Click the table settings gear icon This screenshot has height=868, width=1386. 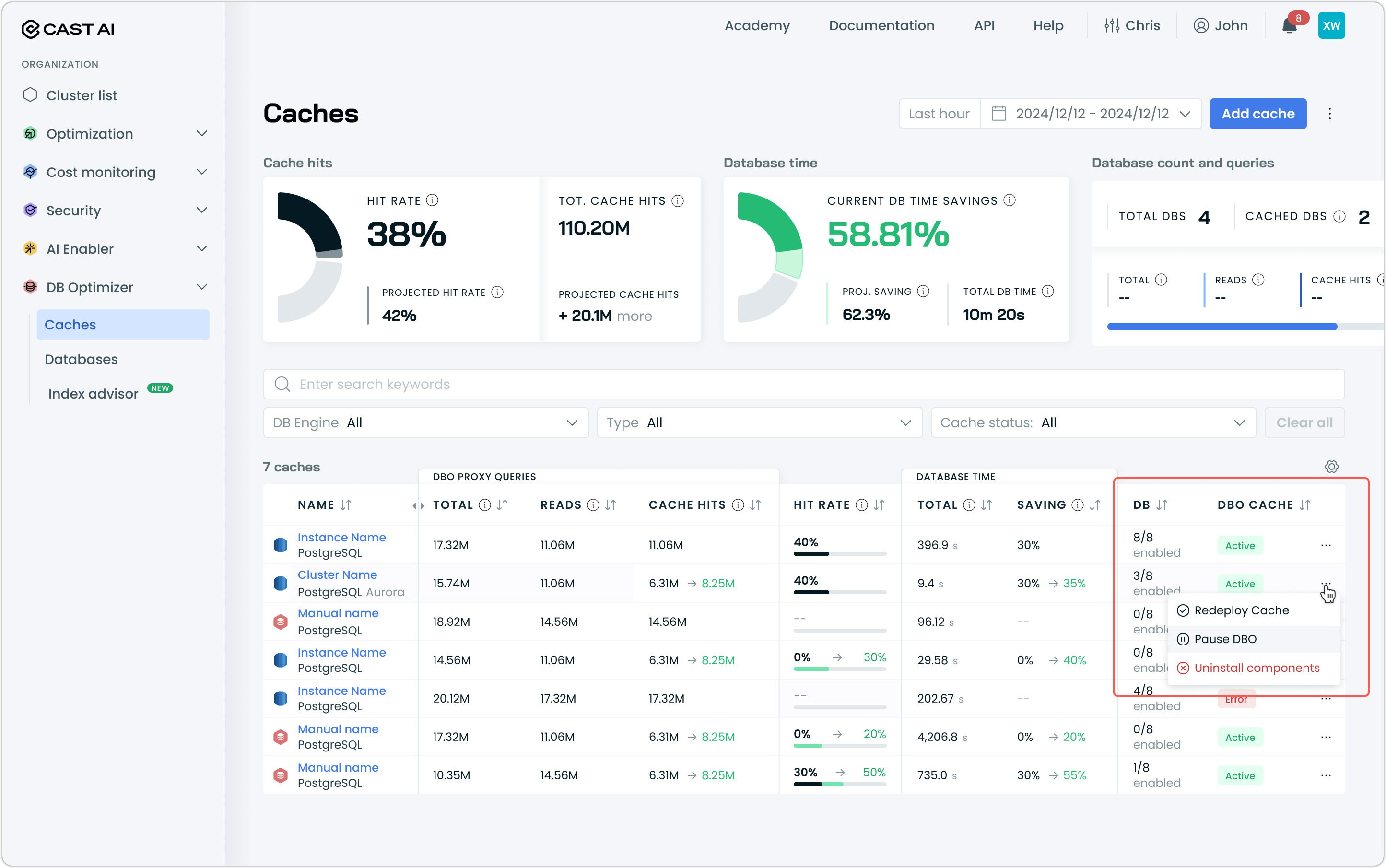[1331, 467]
